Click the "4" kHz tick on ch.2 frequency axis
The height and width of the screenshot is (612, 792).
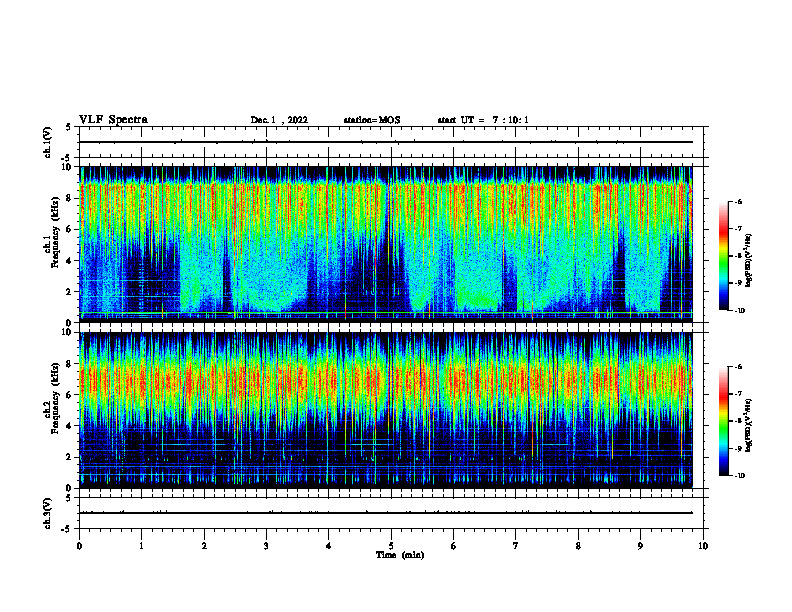tap(69, 426)
